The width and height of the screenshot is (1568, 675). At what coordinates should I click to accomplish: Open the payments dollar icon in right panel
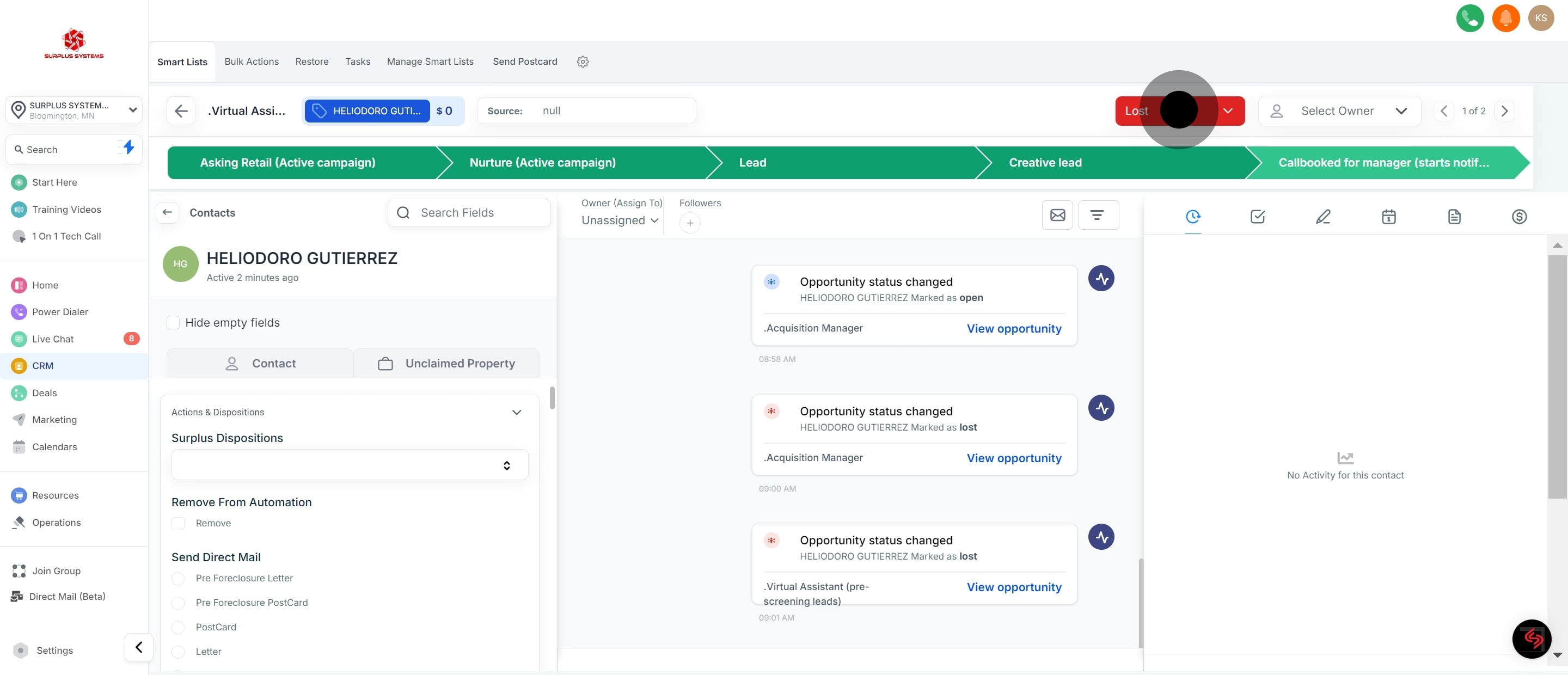pos(1518,217)
